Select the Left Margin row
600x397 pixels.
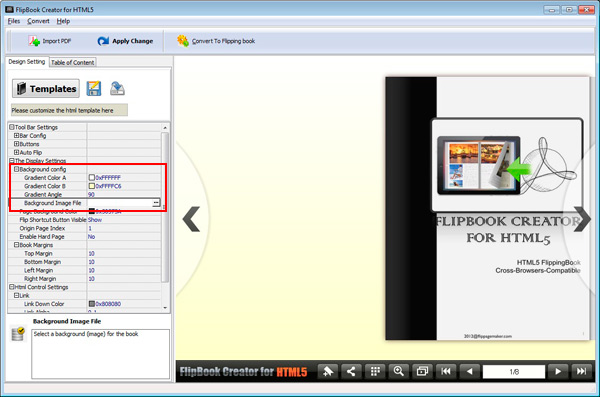click(x=84, y=270)
